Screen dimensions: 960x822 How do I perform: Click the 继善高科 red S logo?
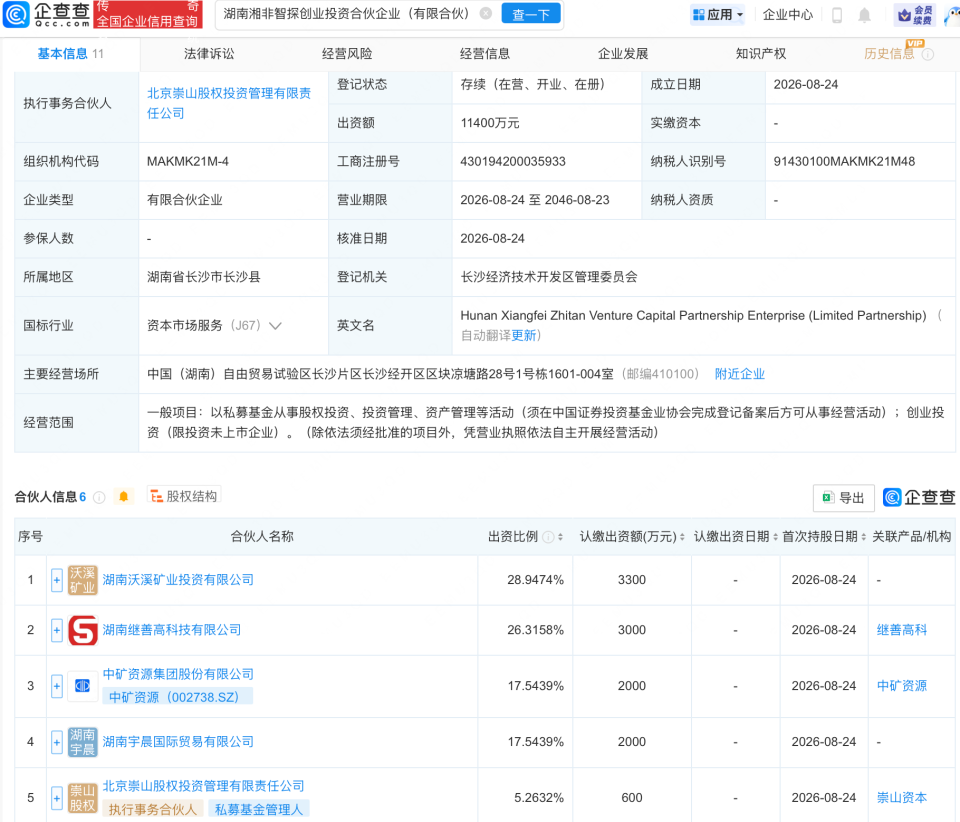(82, 630)
